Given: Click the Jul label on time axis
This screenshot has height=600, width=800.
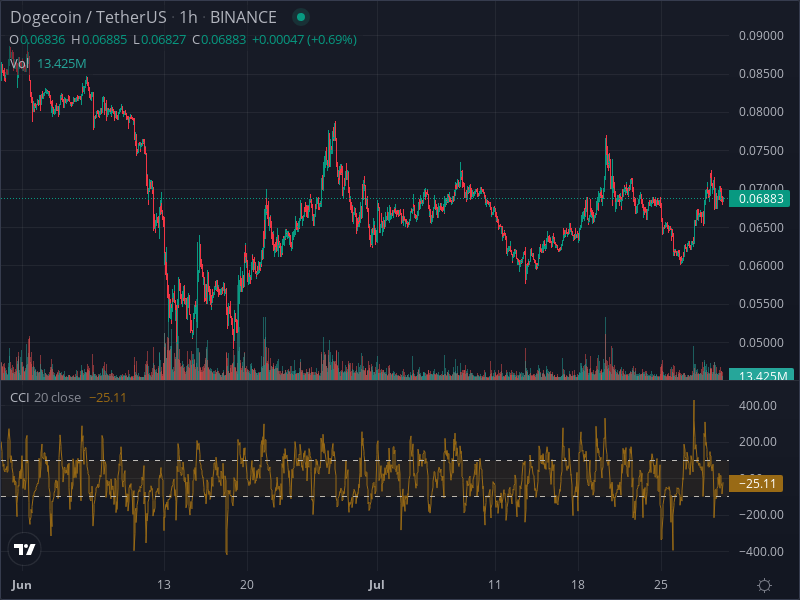Looking at the screenshot, I should point(376,585).
